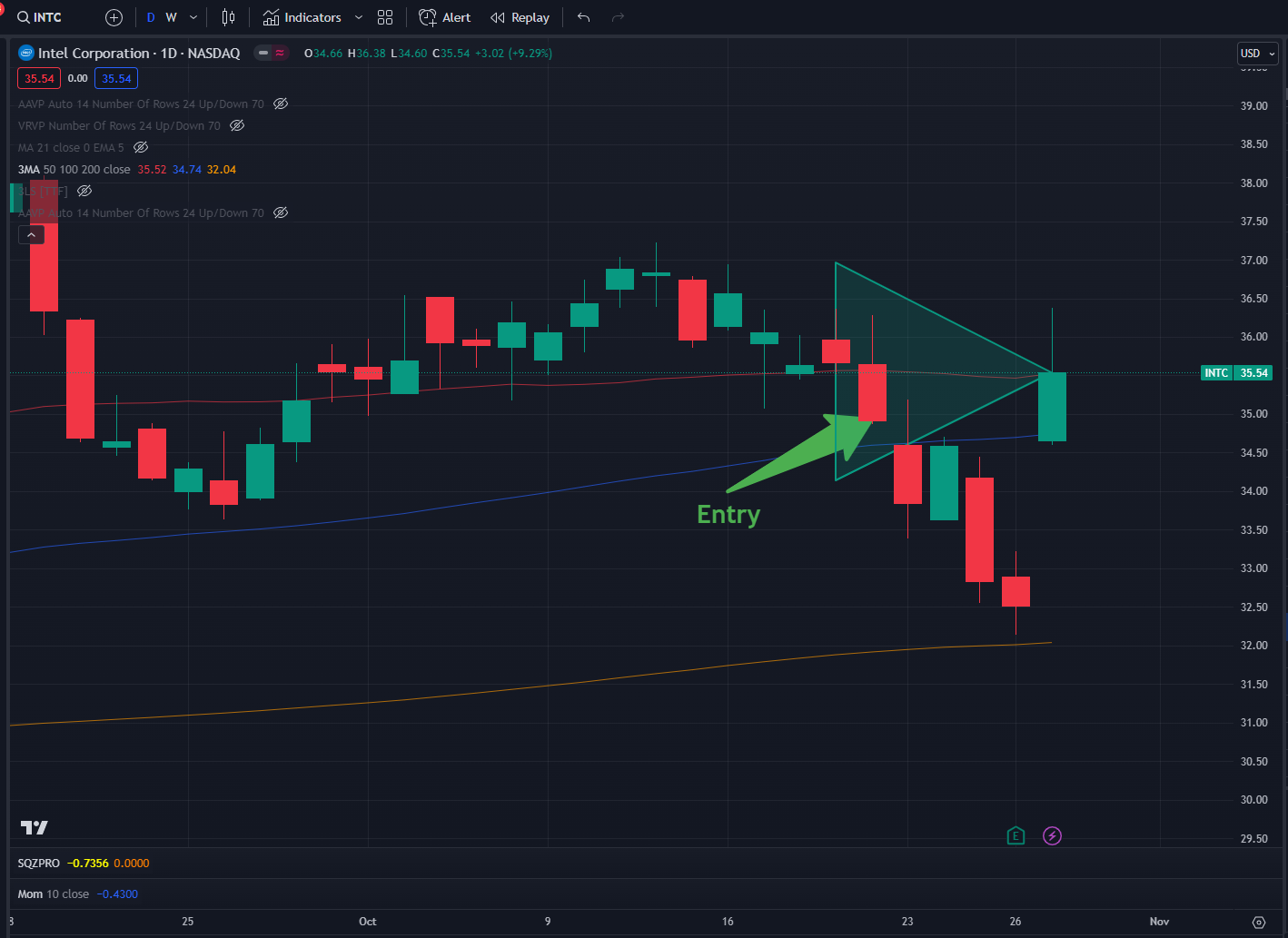1288x938 pixels.
Task: Select the SQZPRO indicator legend
Action: pos(39,864)
